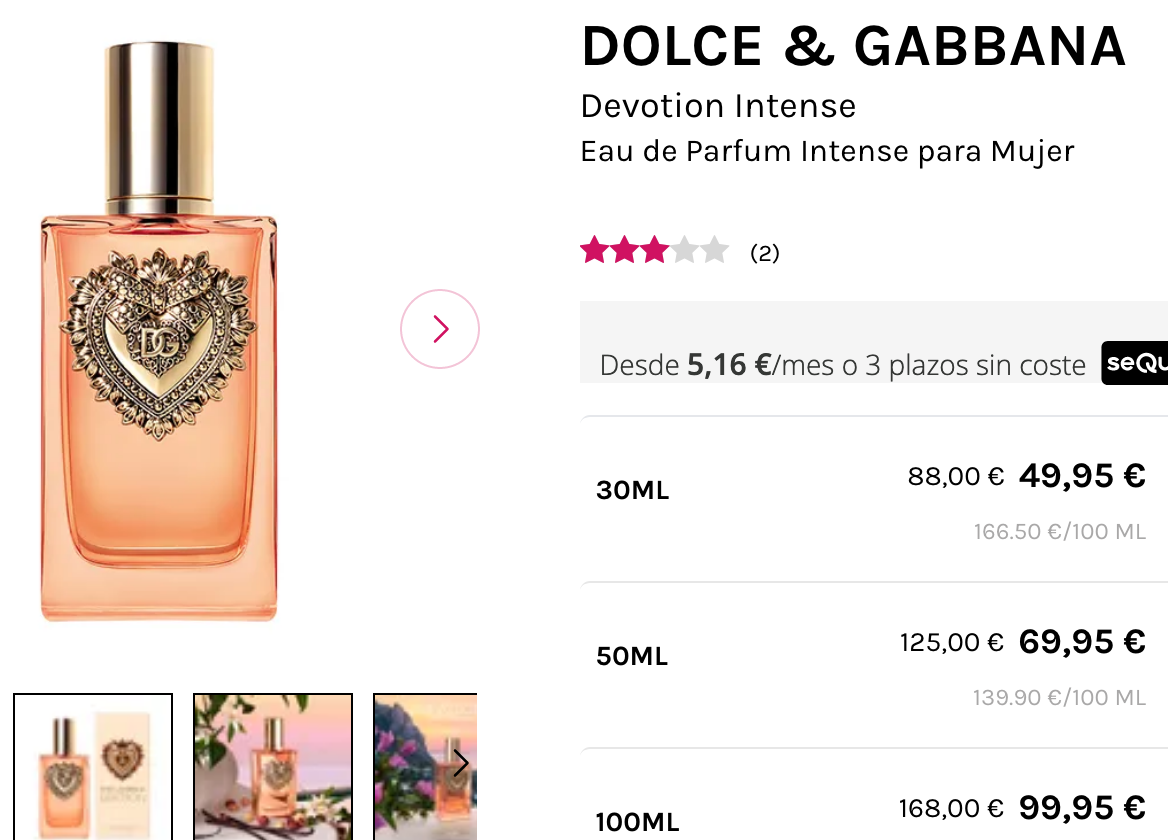
Task: Open the seQura payment logo
Action: (1134, 363)
